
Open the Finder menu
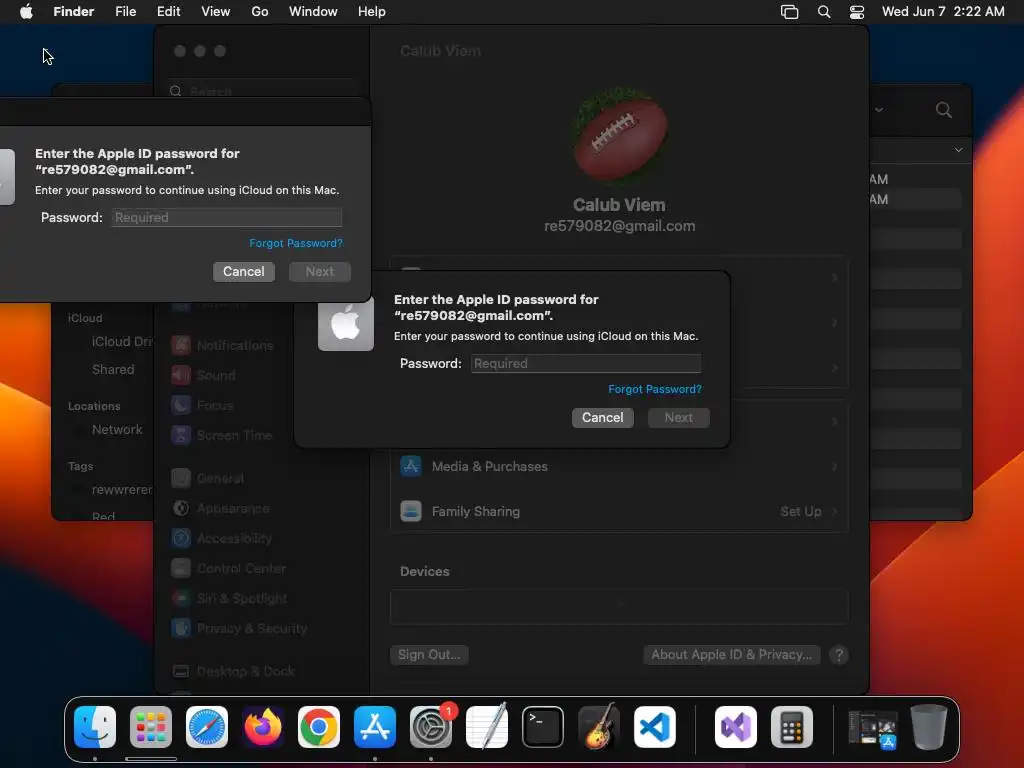[x=74, y=12]
